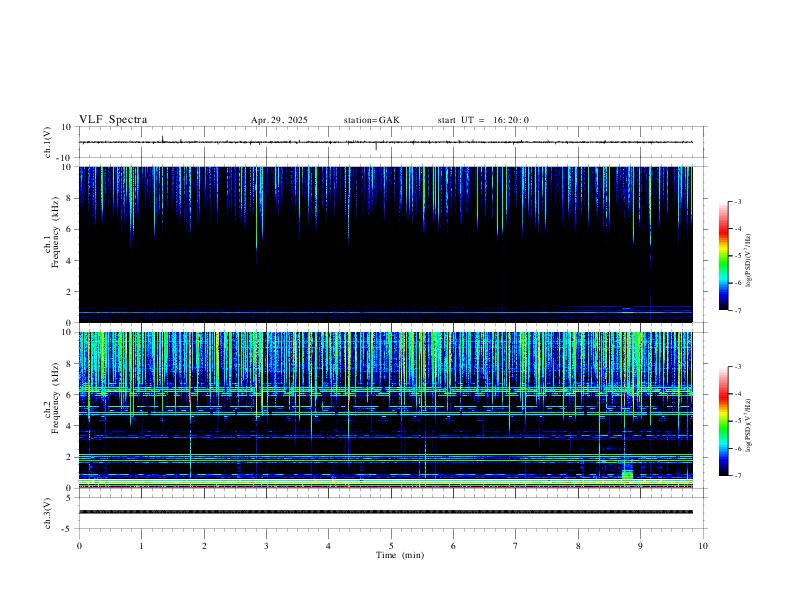Screen dimensions: 792x612
Task: Click the ch.2 spectrogram color scale bar
Action: (x=723, y=421)
